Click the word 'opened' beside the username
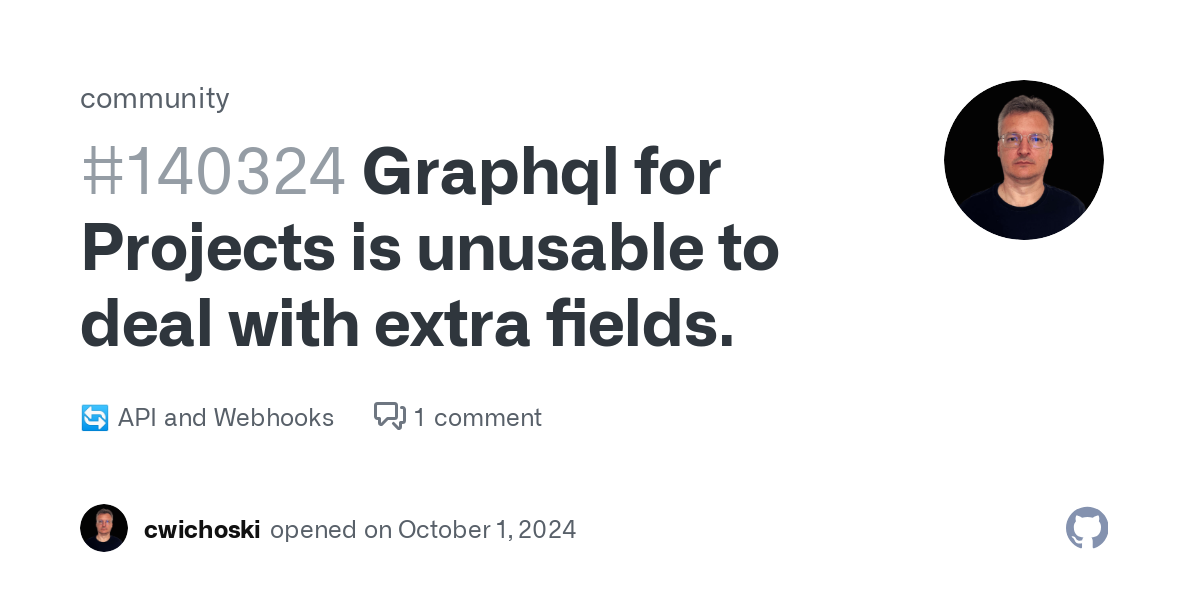The image size is (1200, 600). (x=314, y=530)
